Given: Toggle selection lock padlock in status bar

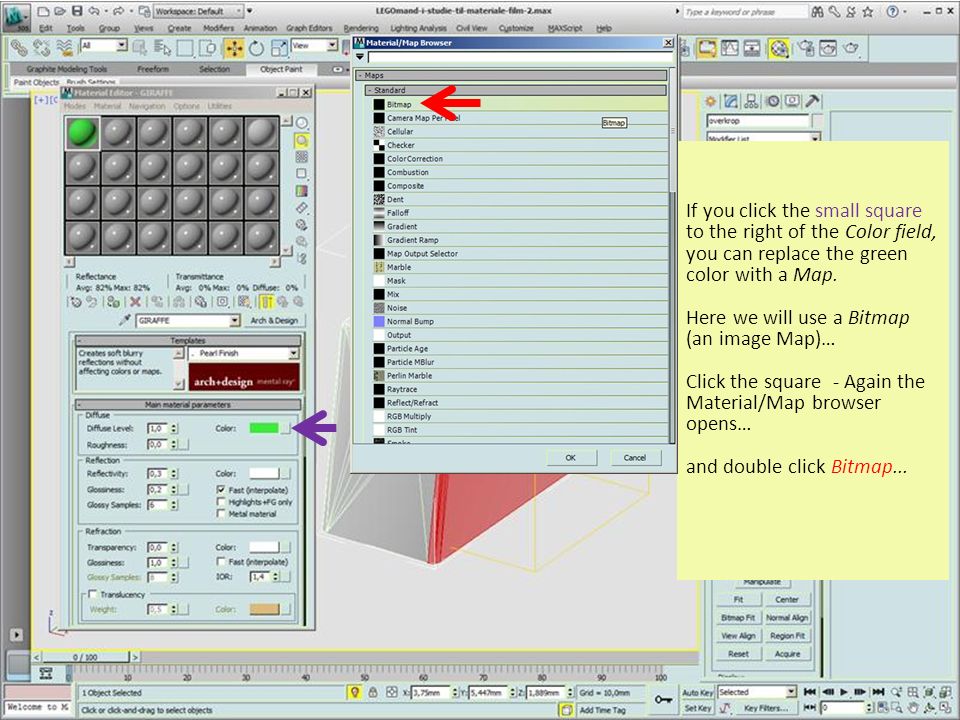Looking at the screenshot, I should click(x=373, y=692).
